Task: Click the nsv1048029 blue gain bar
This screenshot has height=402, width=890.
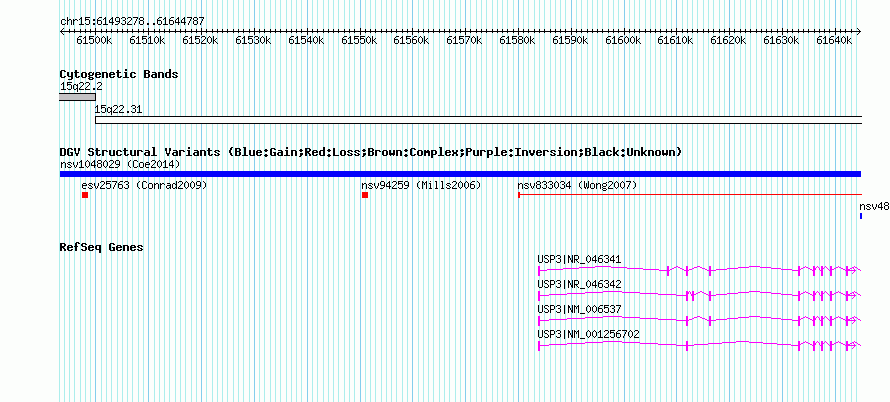Action: [x=460, y=174]
